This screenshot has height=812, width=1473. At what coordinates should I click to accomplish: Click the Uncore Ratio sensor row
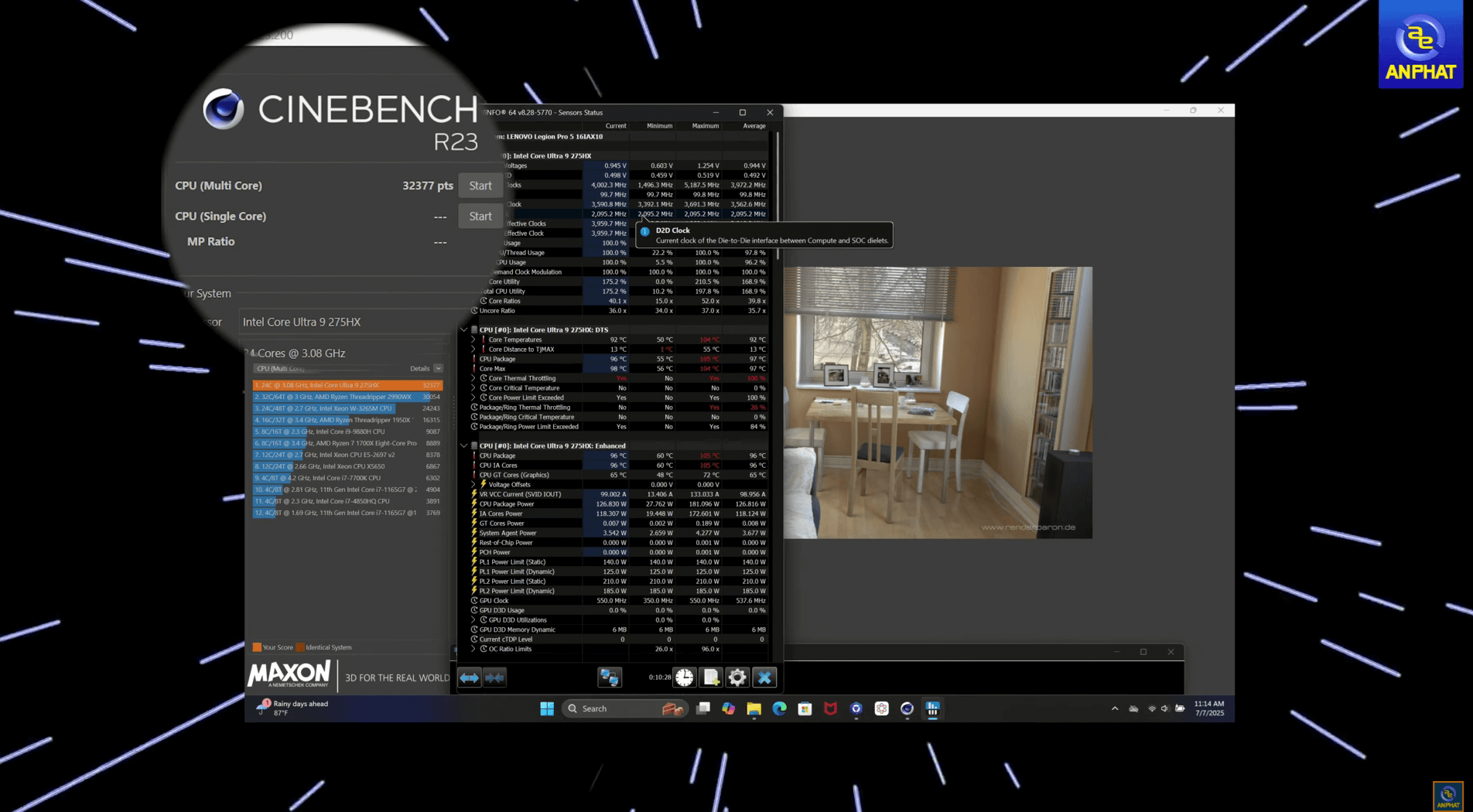coord(619,310)
